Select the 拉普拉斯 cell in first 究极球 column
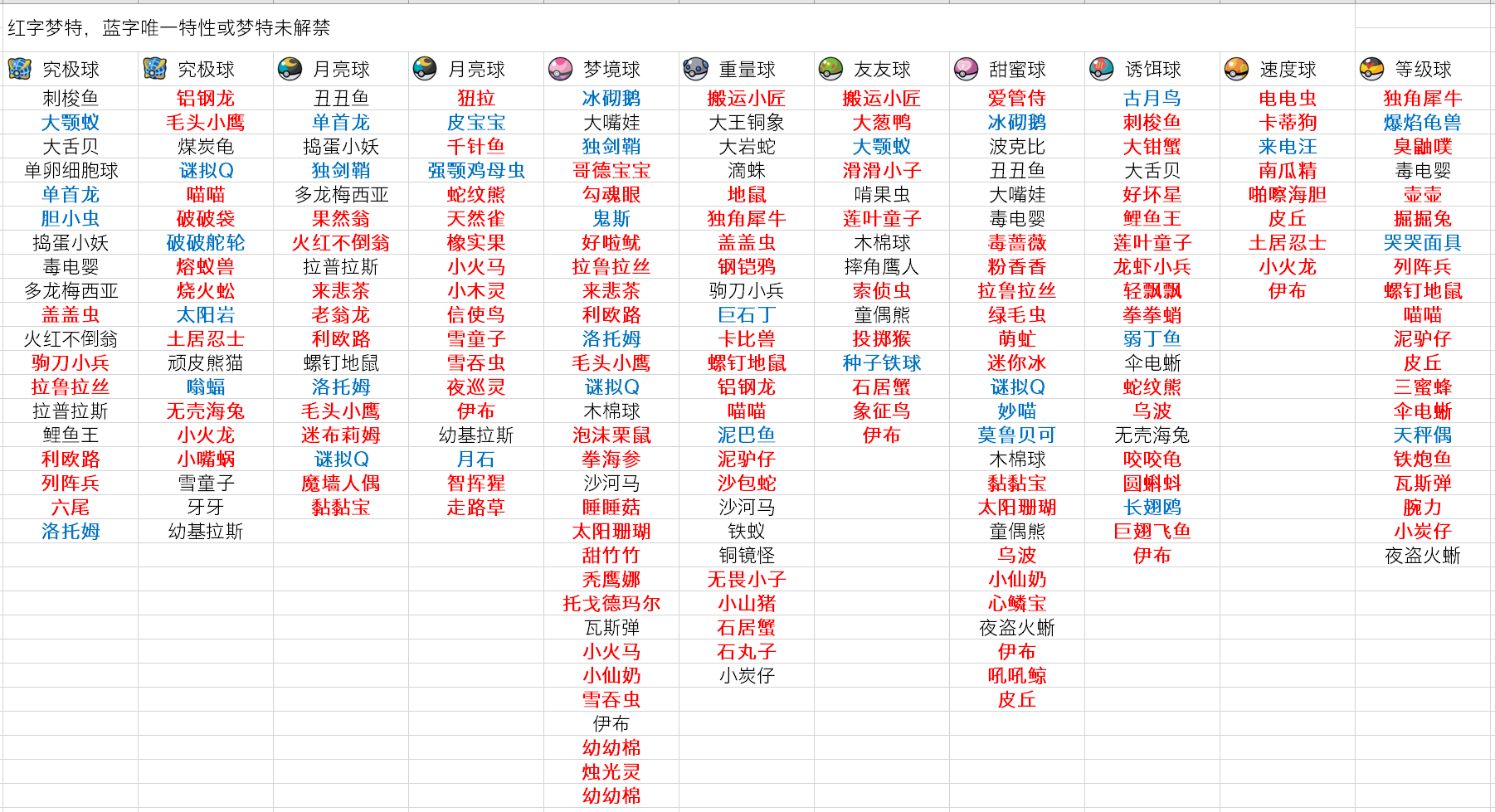1495x812 pixels. pos(70,411)
